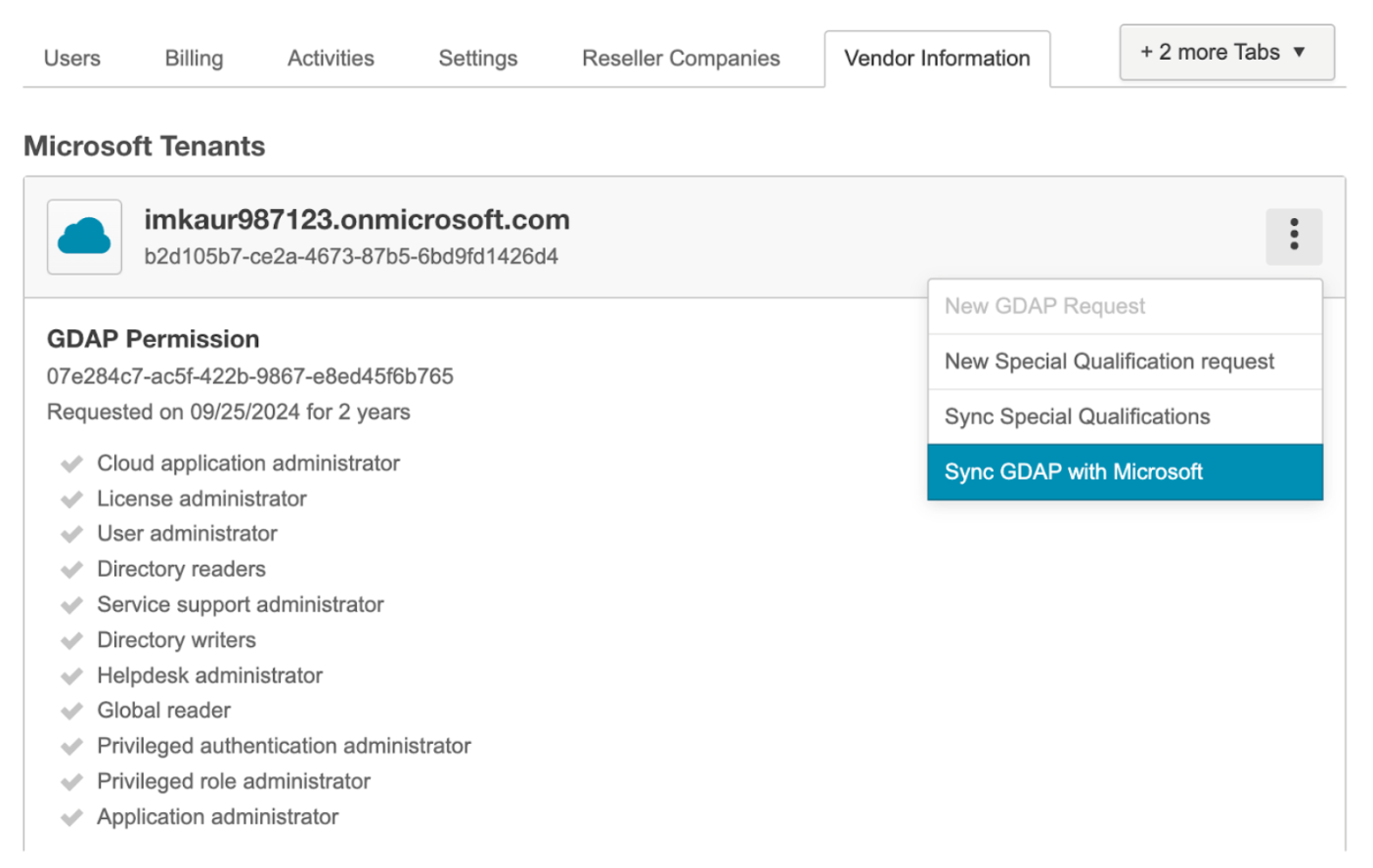
Task: Click checkmark beside Cloud application administrator
Action: pos(71,463)
